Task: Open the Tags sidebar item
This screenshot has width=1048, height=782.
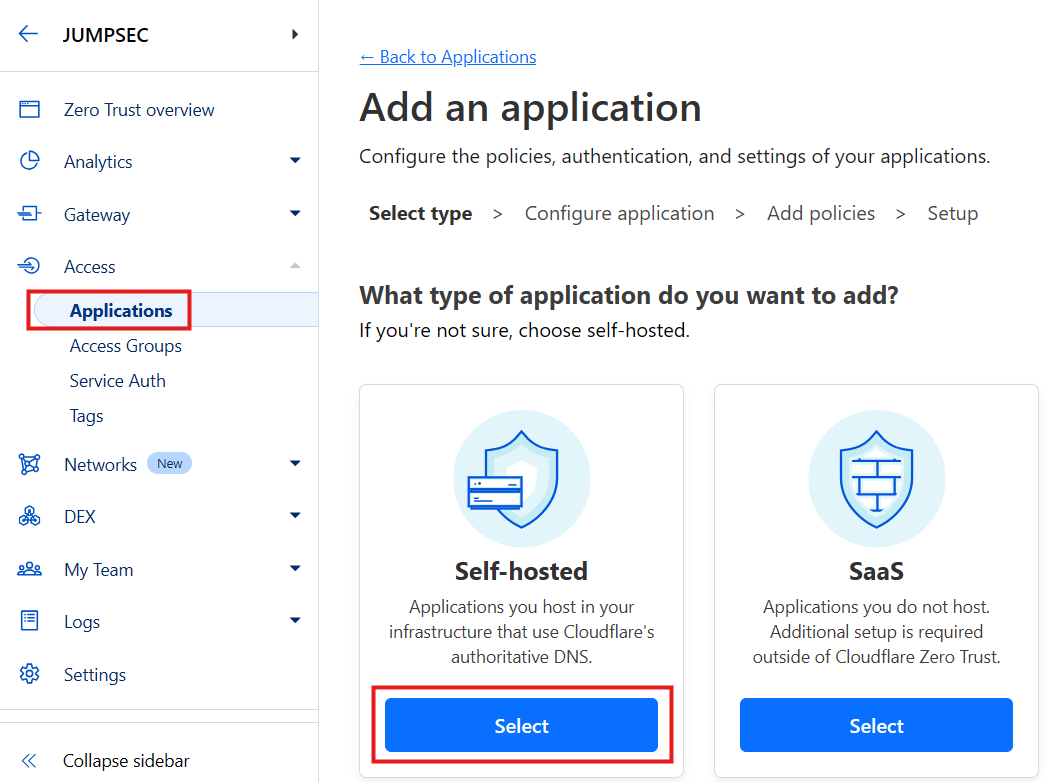Action: [87, 416]
